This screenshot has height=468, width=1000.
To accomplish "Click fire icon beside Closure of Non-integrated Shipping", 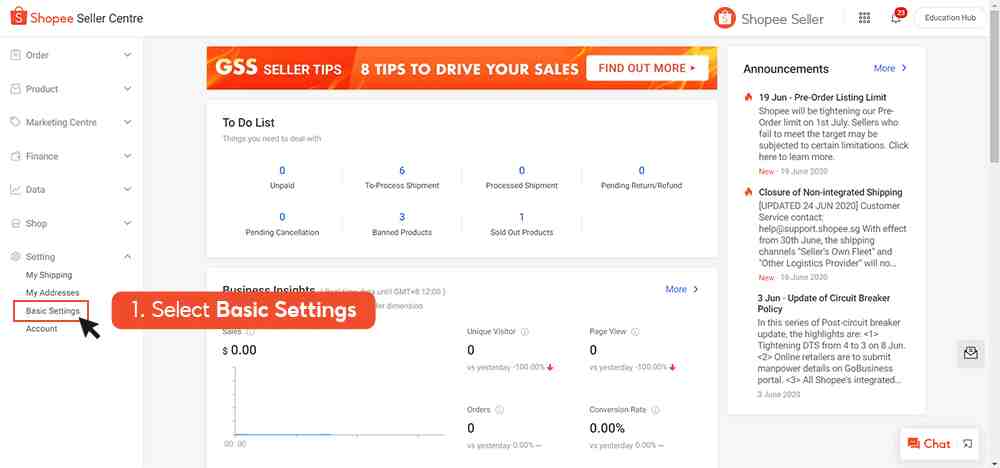I will pyautogui.click(x=749, y=192).
